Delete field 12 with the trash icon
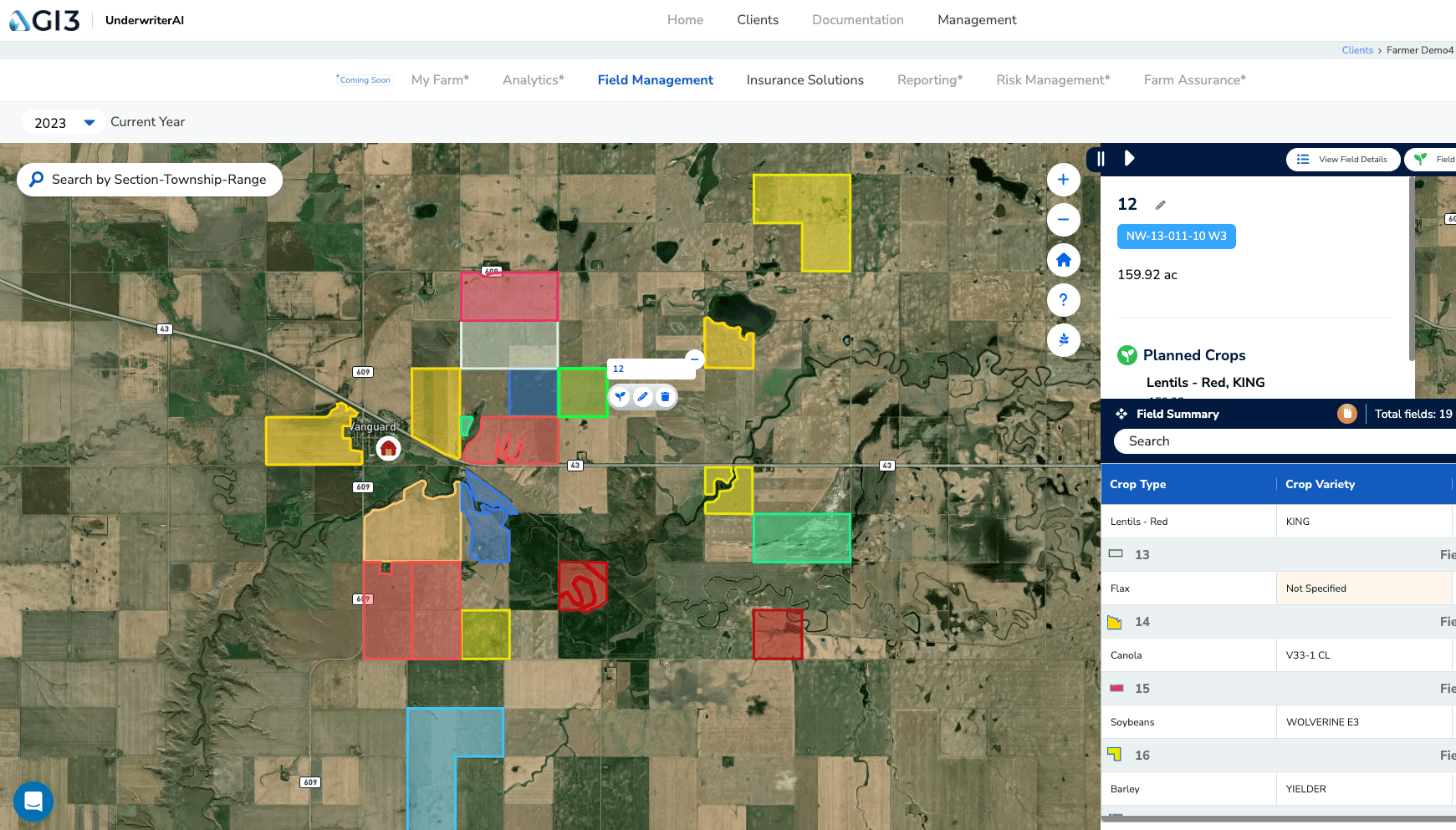 pos(665,397)
